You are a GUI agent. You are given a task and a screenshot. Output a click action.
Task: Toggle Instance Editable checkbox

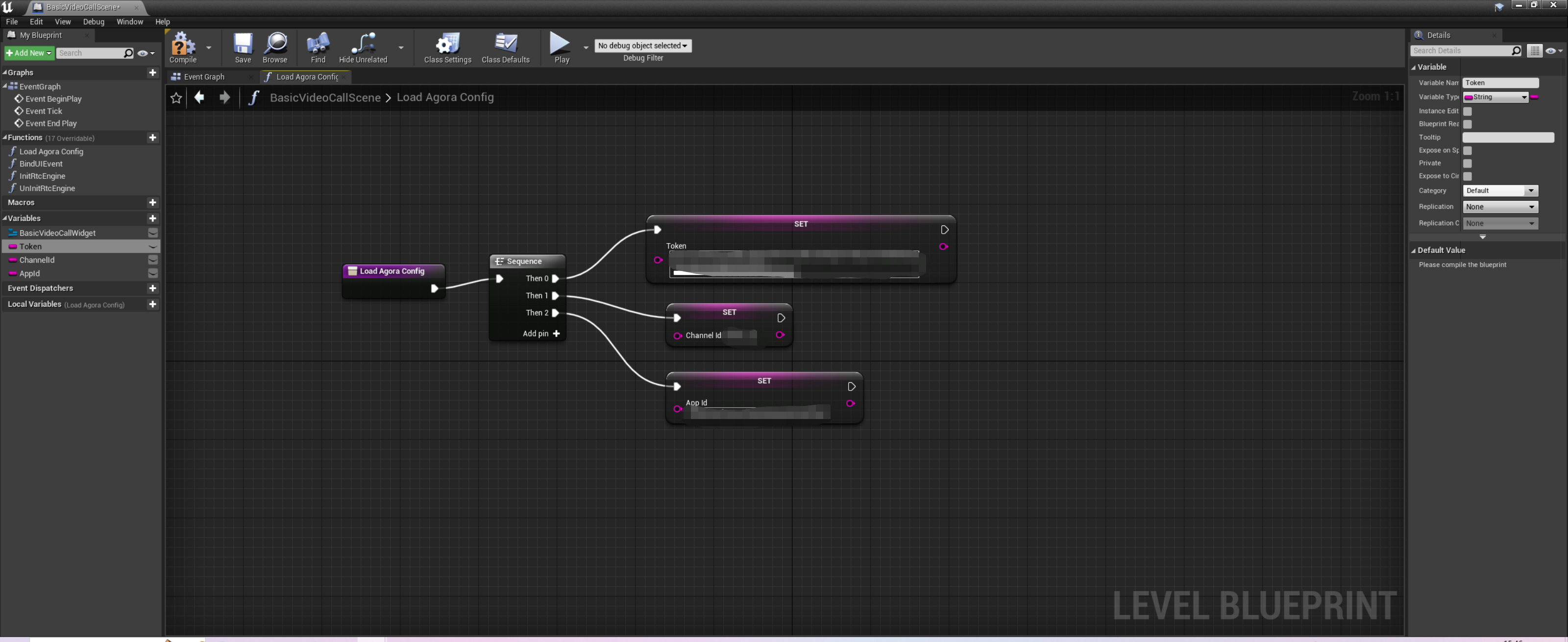(x=1468, y=111)
